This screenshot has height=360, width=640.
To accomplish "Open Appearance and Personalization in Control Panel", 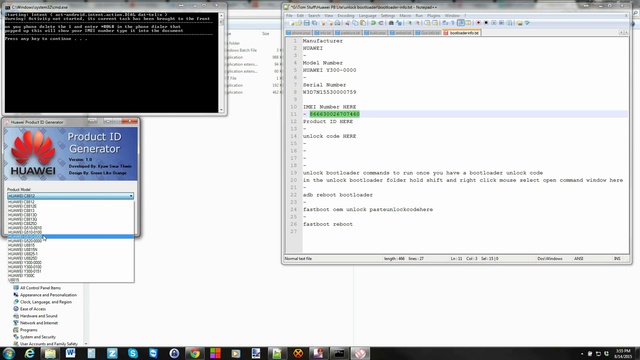I will click(48, 295).
